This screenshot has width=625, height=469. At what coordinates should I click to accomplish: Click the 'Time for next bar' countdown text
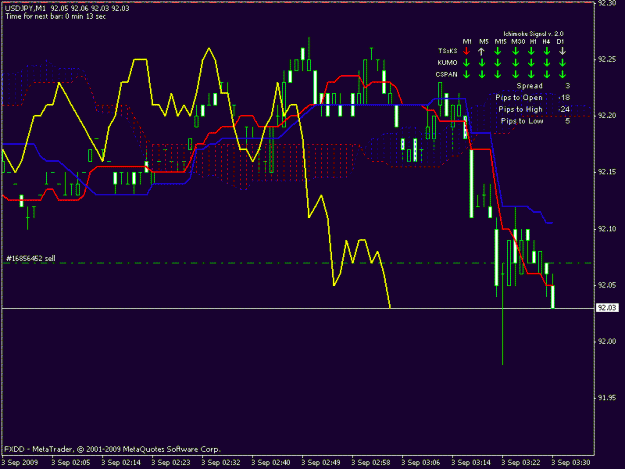click(x=55, y=16)
